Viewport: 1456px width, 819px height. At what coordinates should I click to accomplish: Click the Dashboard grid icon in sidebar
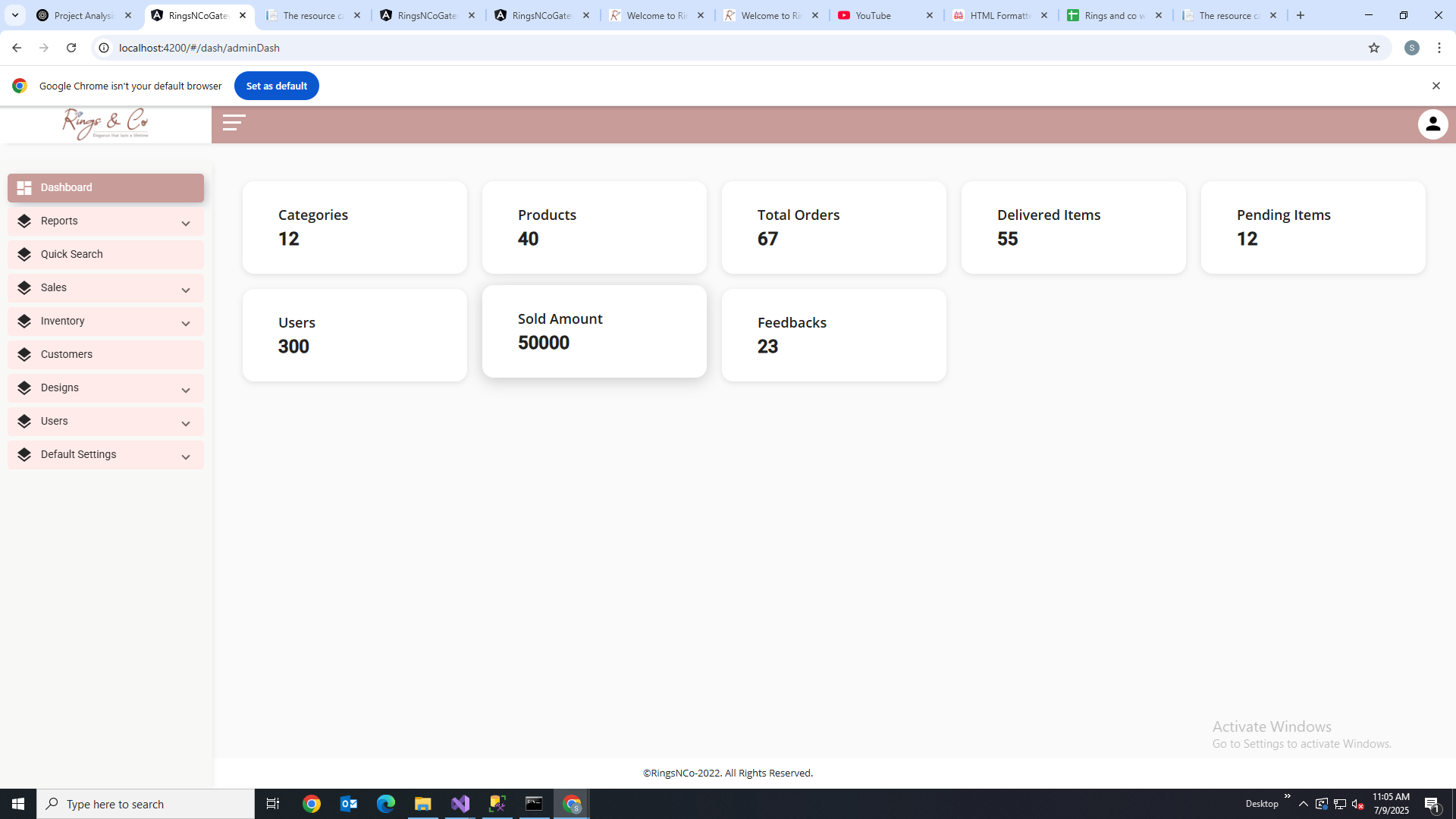24,188
